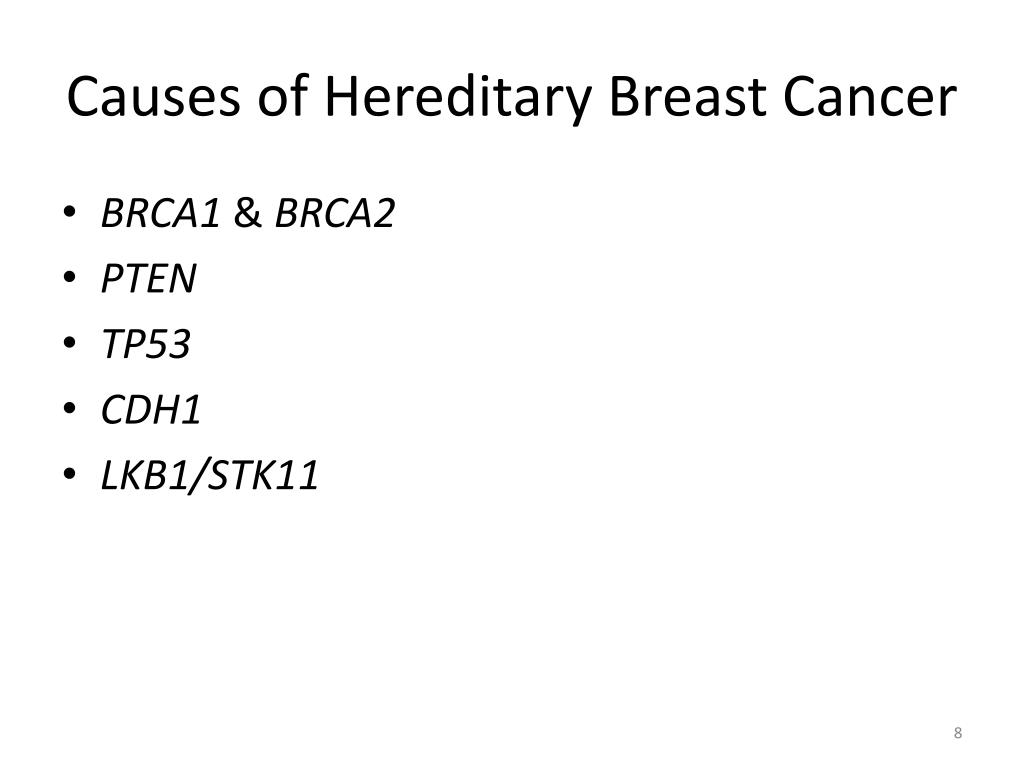Select the TP53 bullet text

[x=146, y=344]
